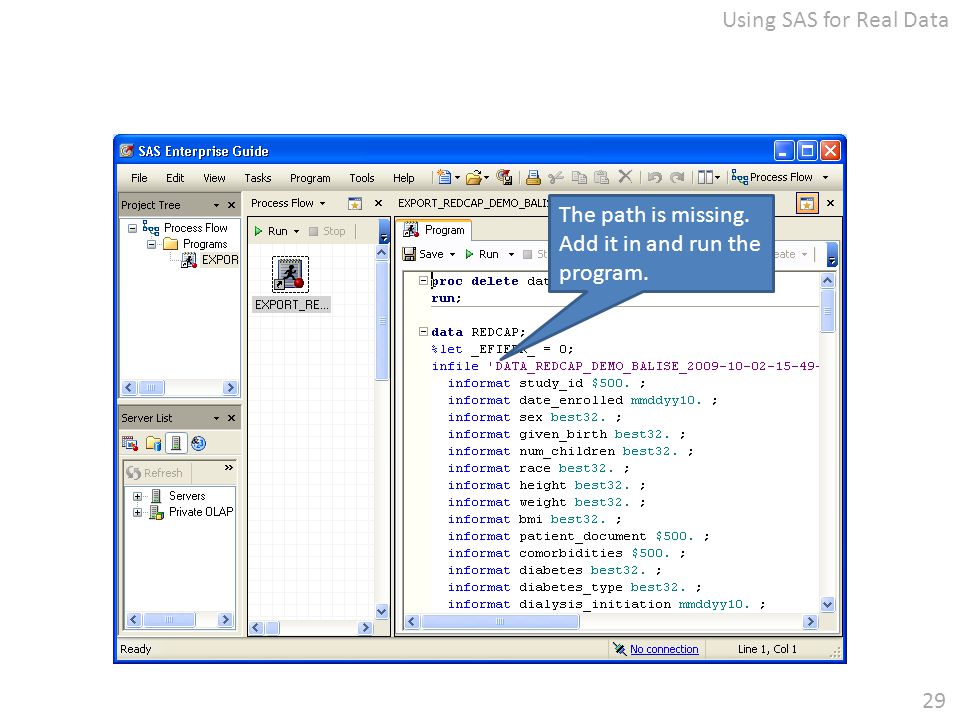Click the Undo arrow icon
The width and height of the screenshot is (960, 720).
(x=654, y=178)
